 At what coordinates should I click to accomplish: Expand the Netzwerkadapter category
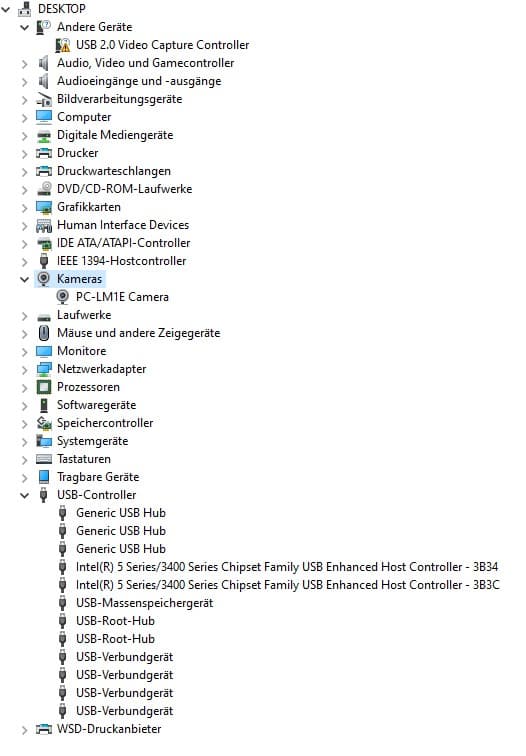tap(25, 369)
